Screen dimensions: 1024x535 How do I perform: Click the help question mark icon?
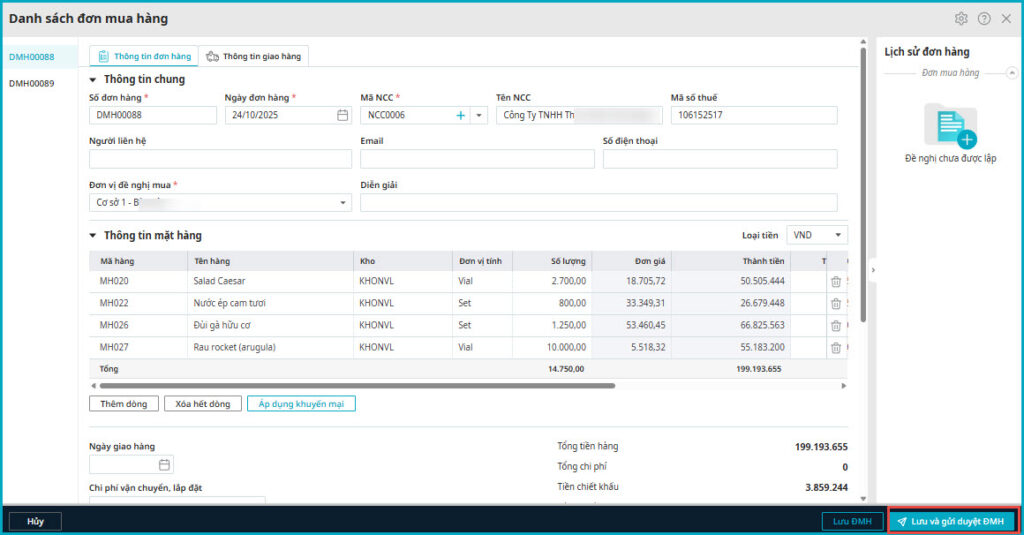pos(984,19)
